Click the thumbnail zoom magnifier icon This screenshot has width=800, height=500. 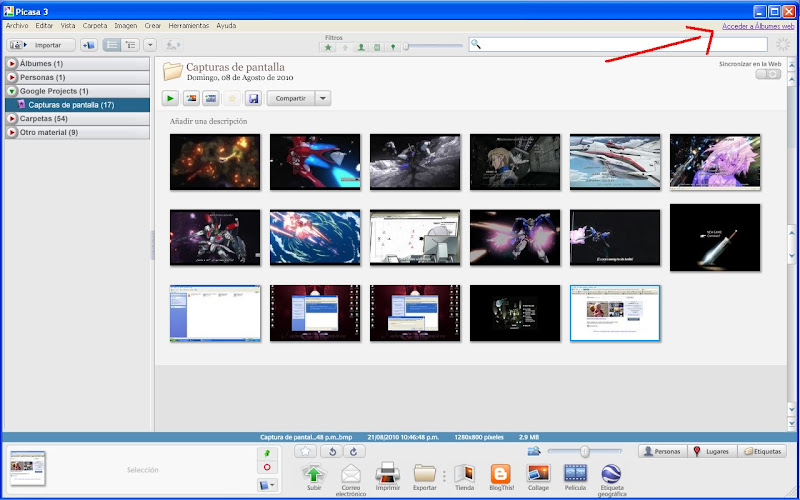(534, 451)
